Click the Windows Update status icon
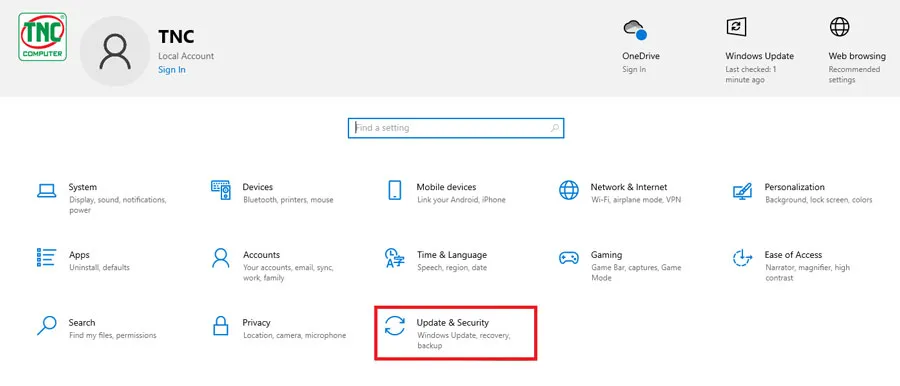Viewport: 900px width, 386px height. pos(736,26)
